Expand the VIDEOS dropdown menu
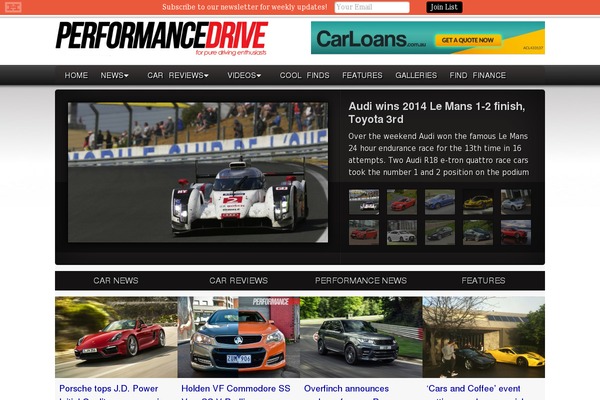 pyautogui.click(x=244, y=75)
